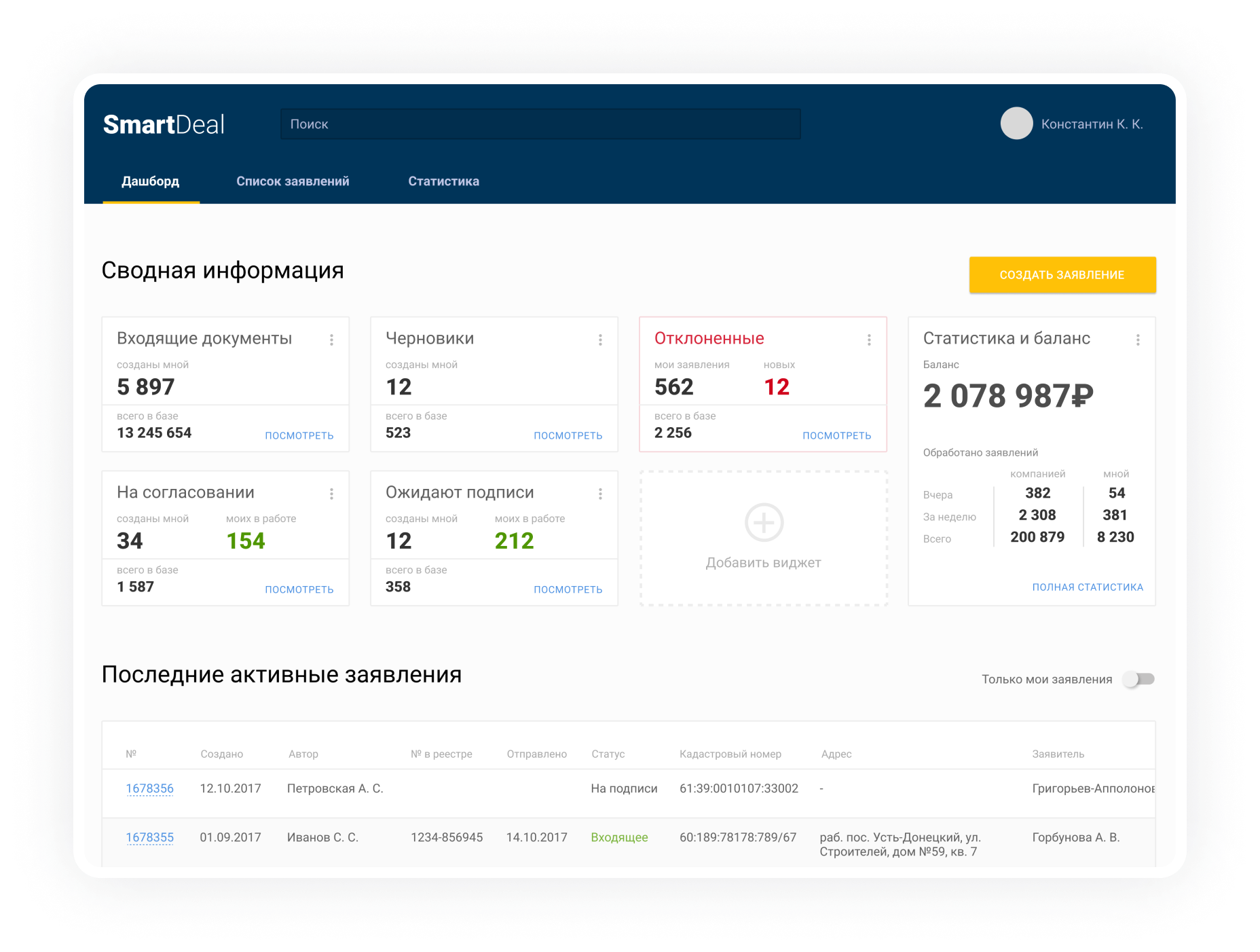Open options menu on Ожидают подписи widget
1260x952 pixels.
(600, 494)
